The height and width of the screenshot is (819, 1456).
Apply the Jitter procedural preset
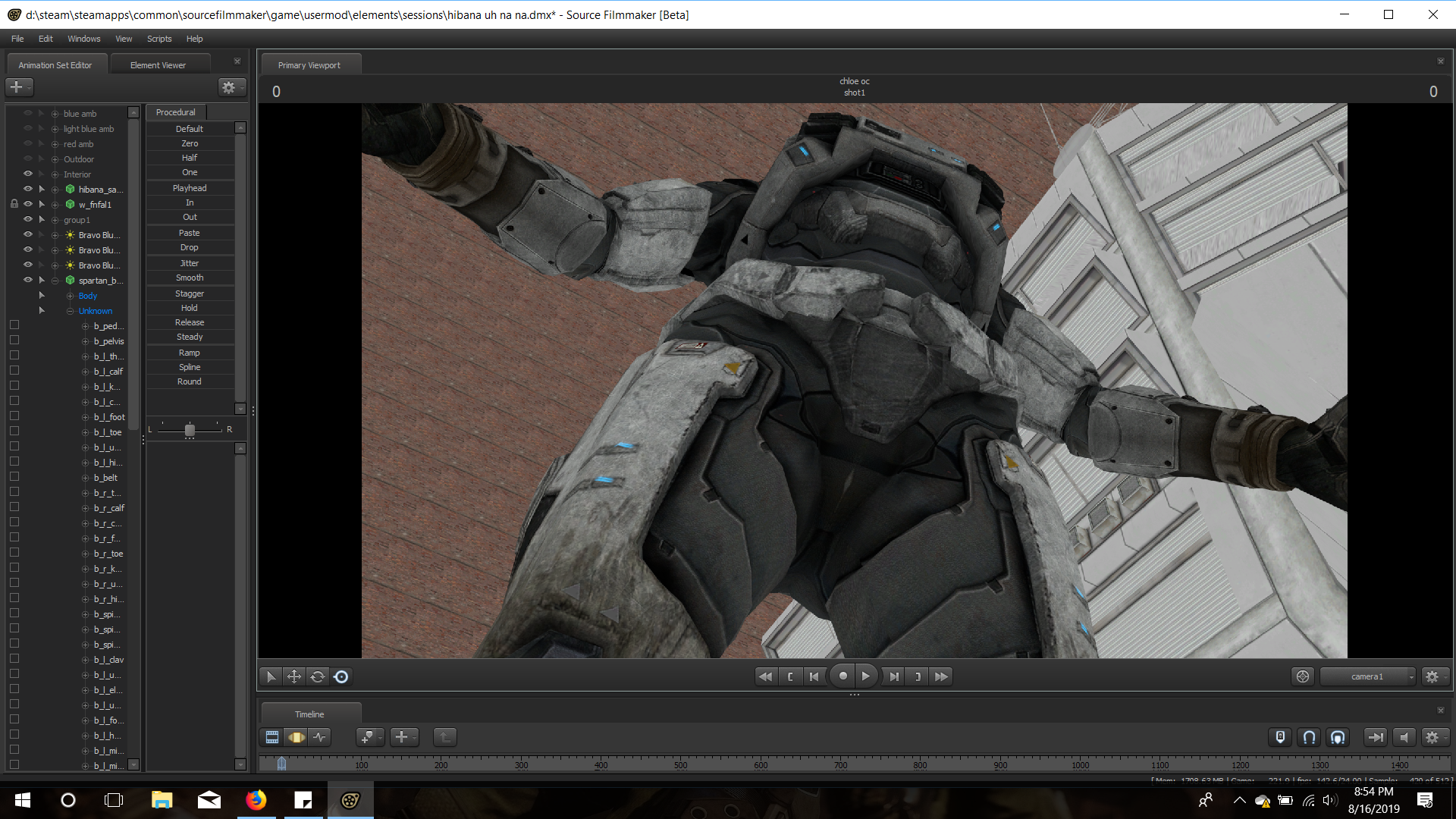[x=190, y=263]
